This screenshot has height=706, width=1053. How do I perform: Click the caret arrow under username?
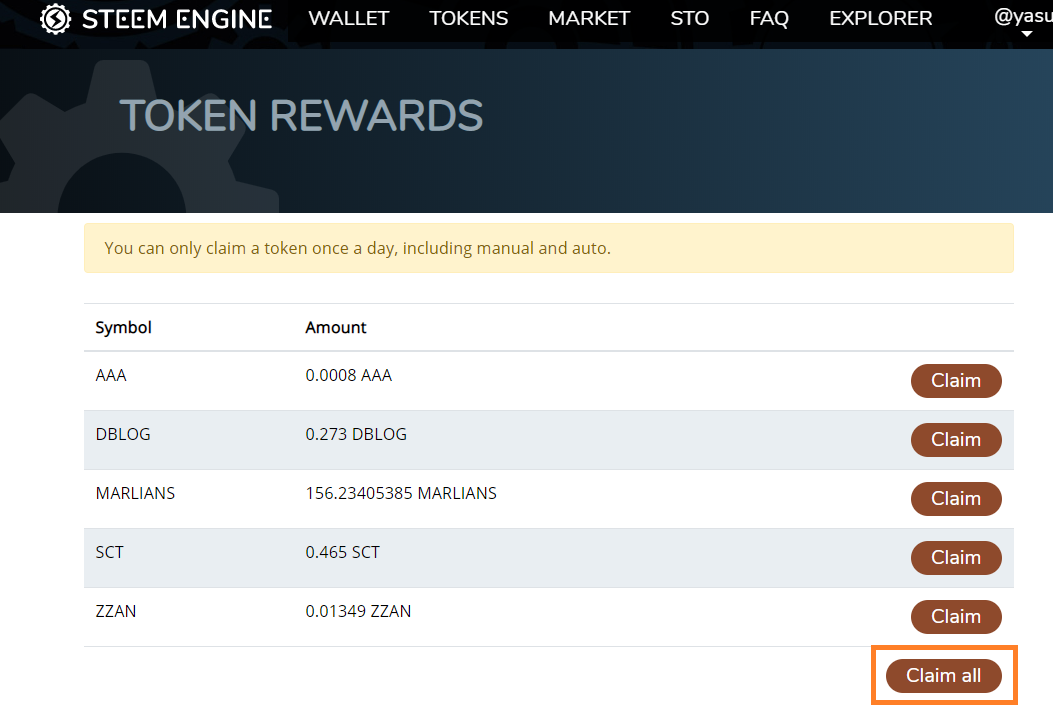(x=1027, y=34)
